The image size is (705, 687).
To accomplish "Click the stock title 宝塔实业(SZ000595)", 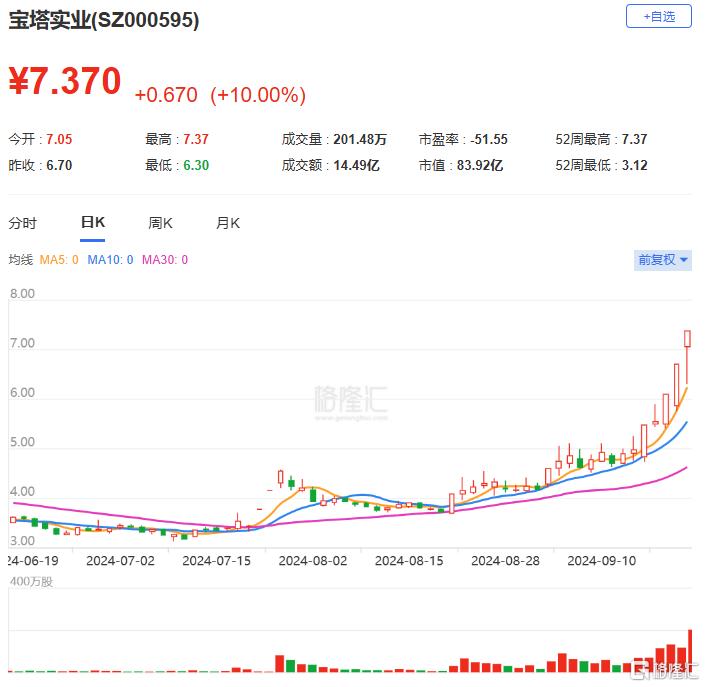I will 104,20.
